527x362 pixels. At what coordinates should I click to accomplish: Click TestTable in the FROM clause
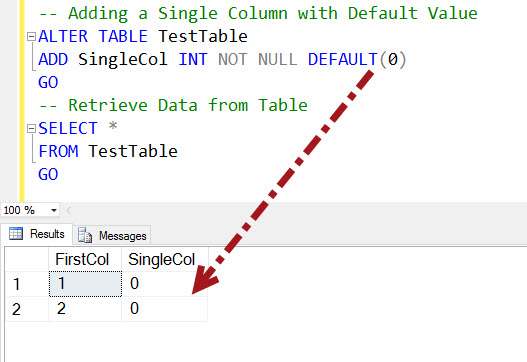[133, 151]
